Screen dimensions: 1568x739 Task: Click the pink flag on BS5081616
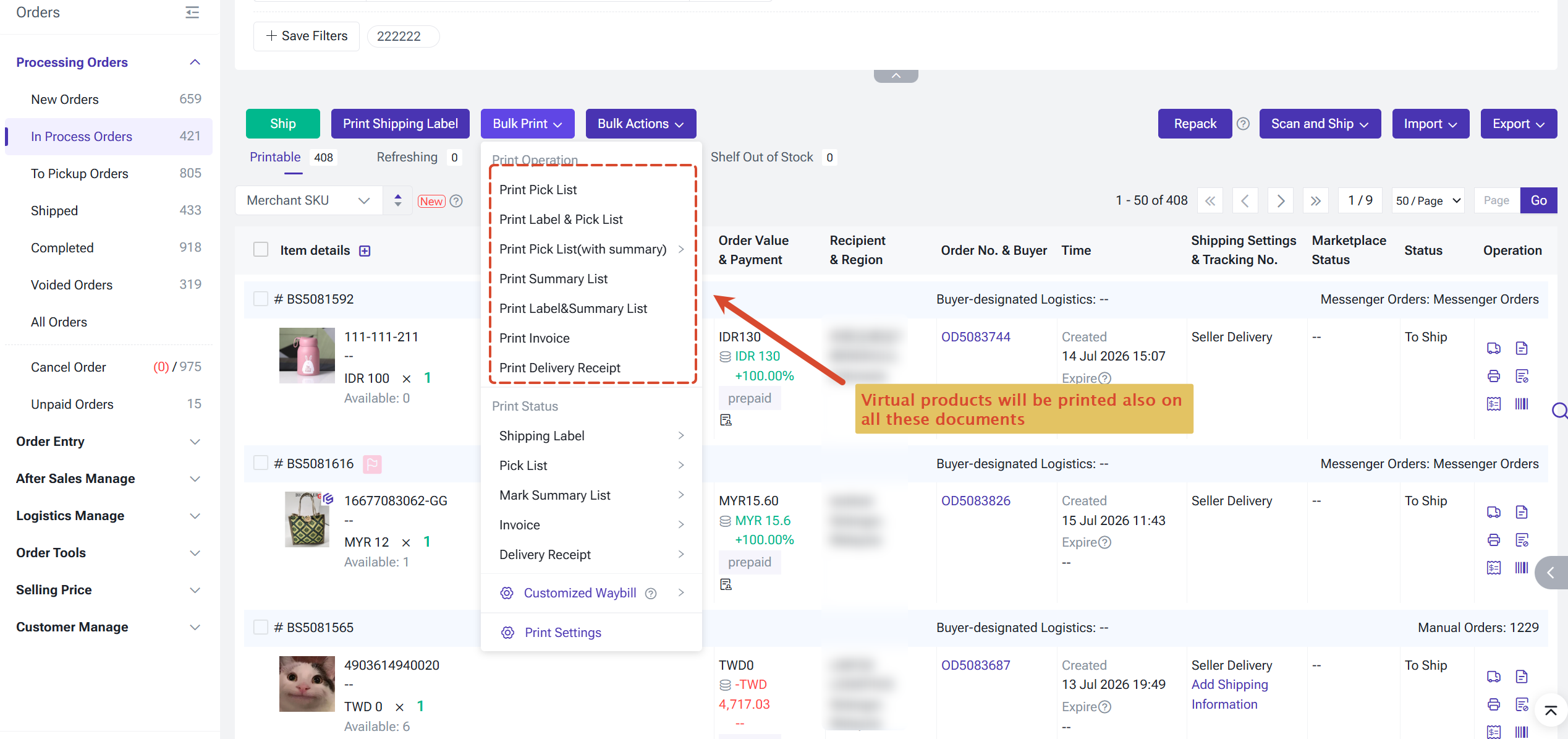[x=372, y=464]
